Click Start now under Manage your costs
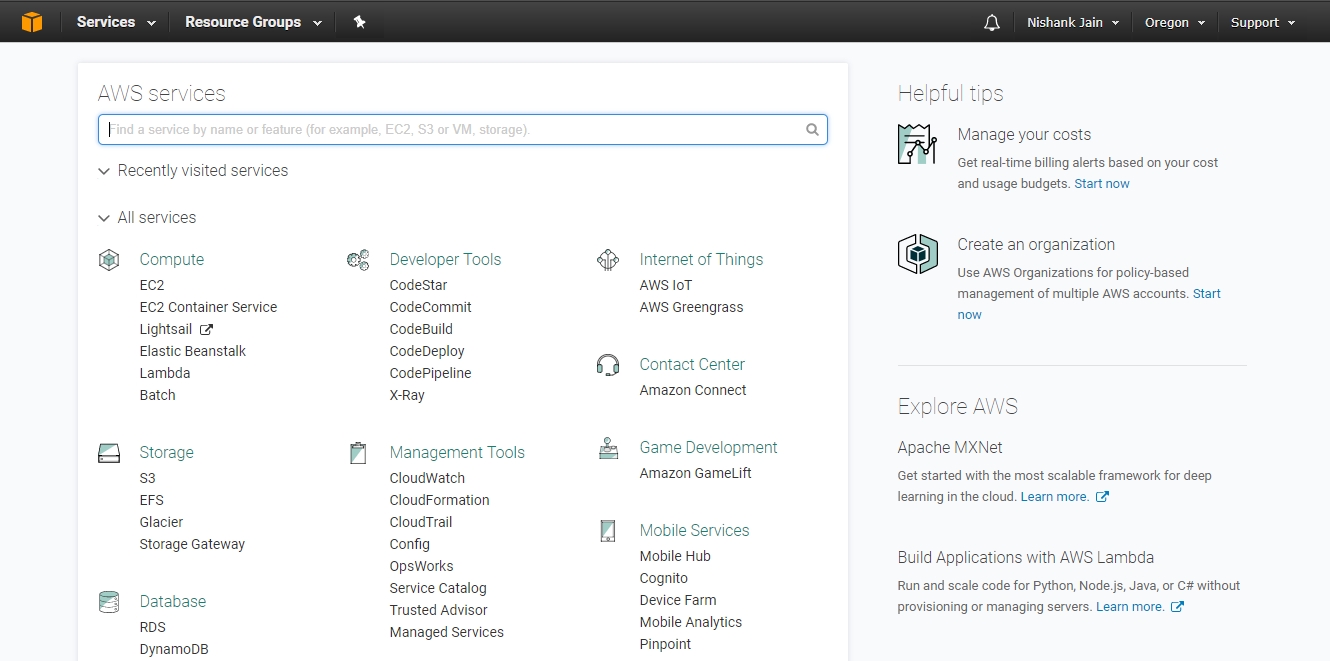The width and height of the screenshot is (1330, 661). pos(1102,184)
